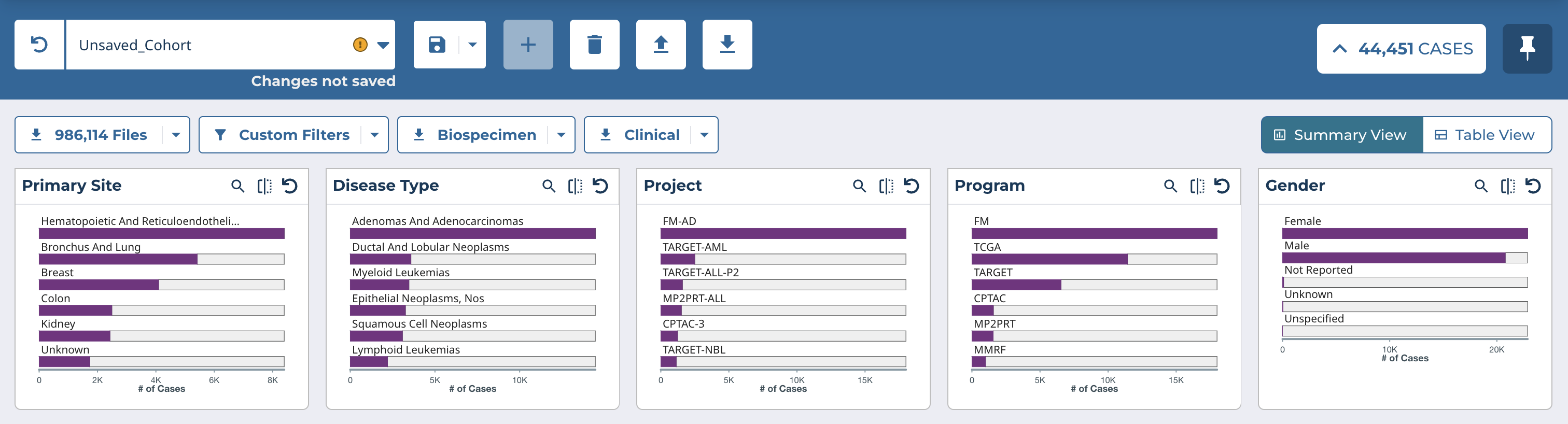Flip the Project card to selection view
The width and height of the screenshot is (1568, 424).
(x=886, y=186)
